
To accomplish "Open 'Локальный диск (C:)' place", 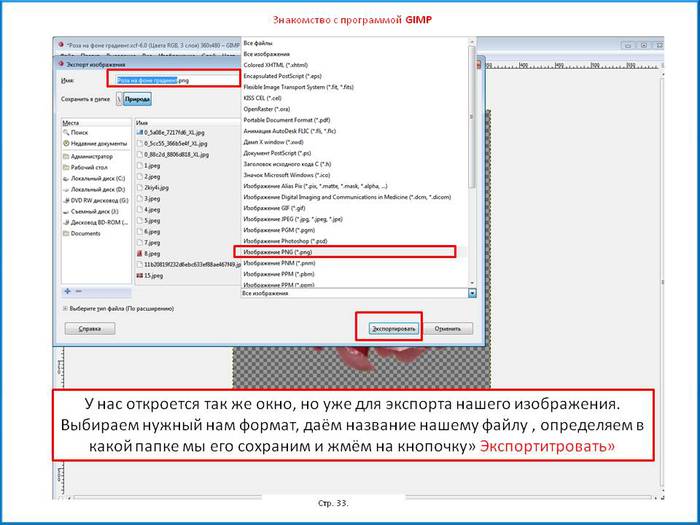I will (96, 179).
